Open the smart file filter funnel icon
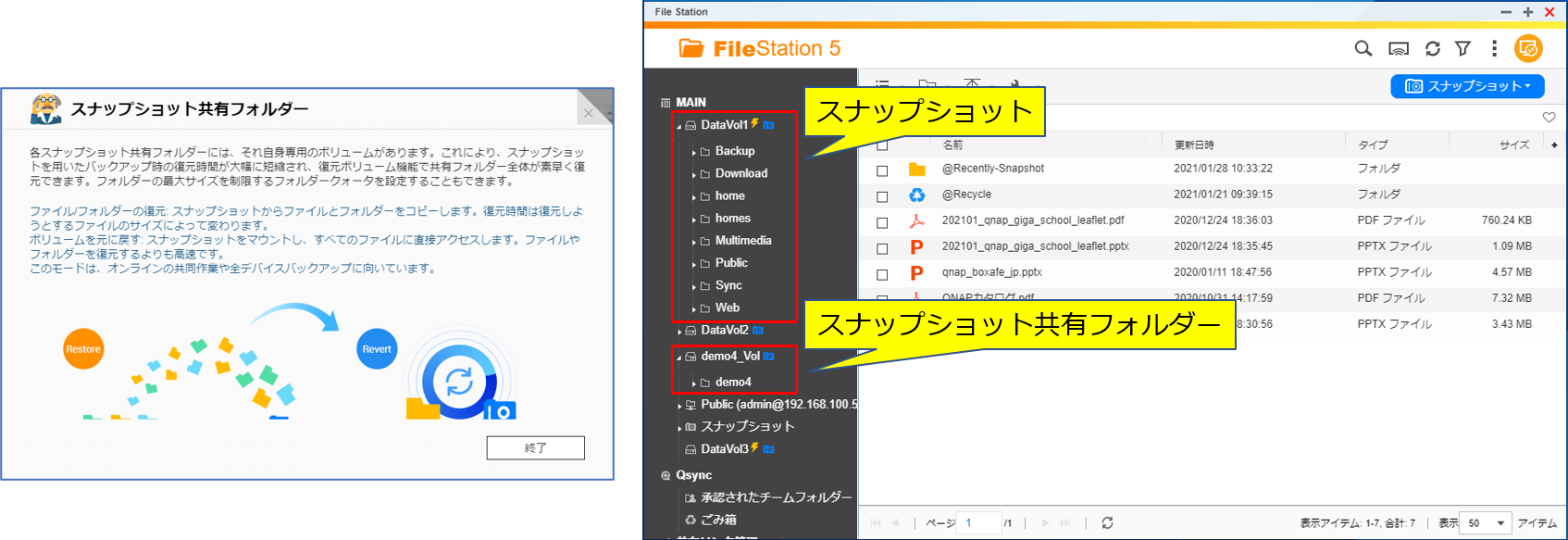 (x=1462, y=49)
